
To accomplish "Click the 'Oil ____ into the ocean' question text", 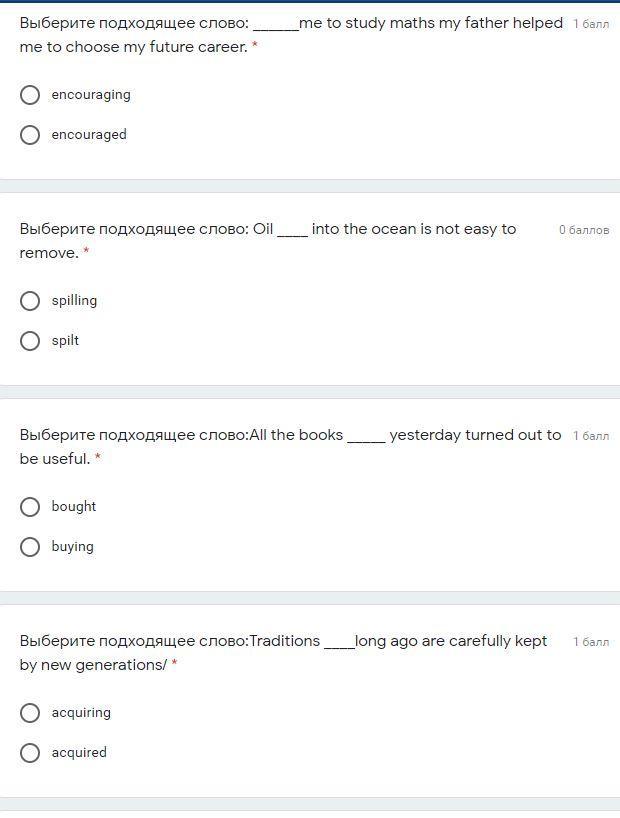I will [268, 240].
